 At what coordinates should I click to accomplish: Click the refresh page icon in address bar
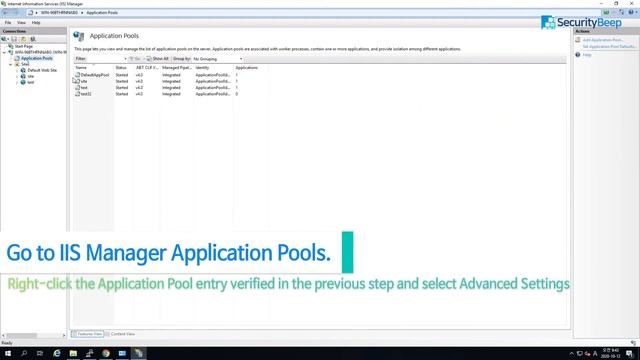tap(621, 13)
